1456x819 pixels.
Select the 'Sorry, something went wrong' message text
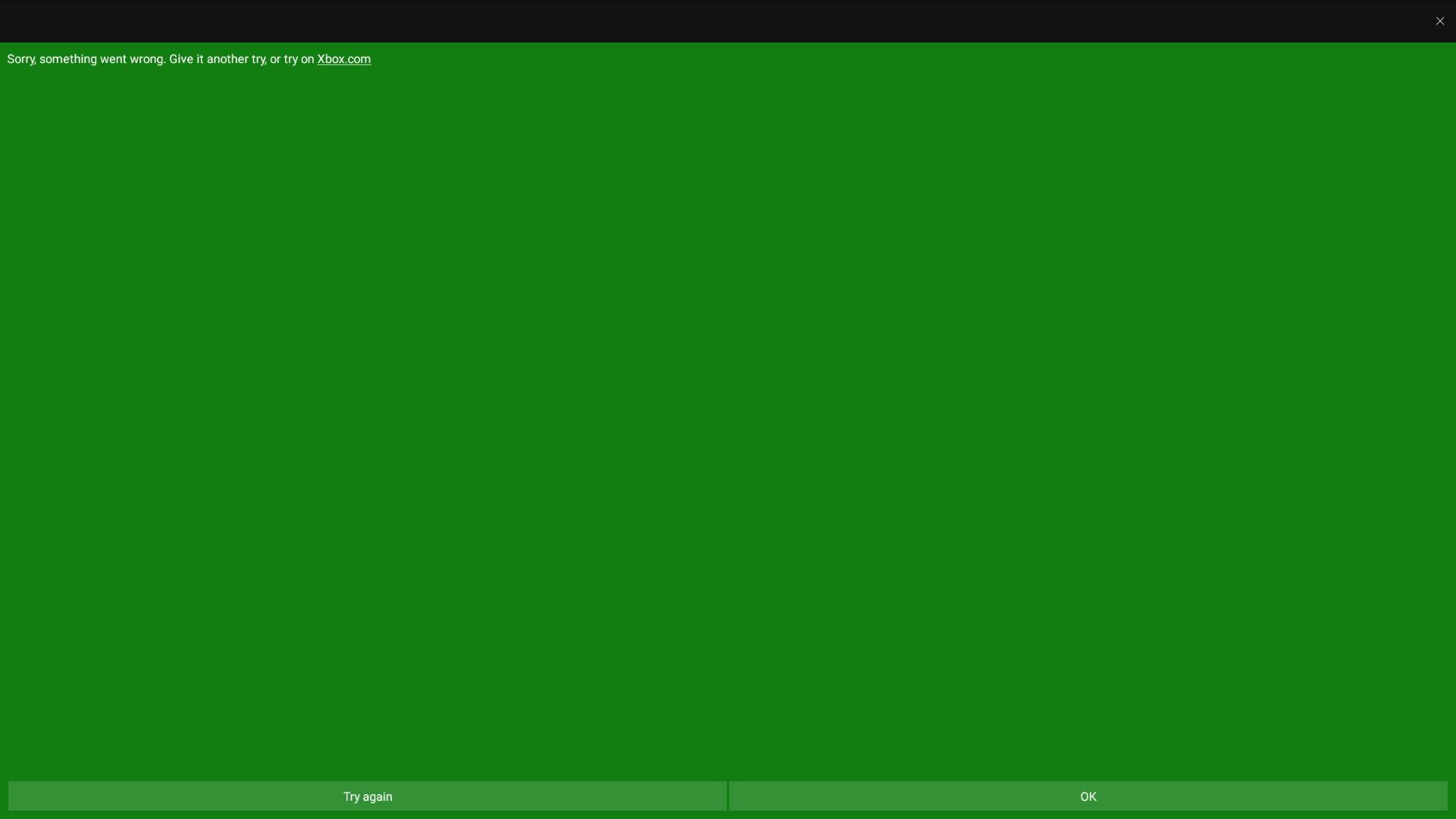86,59
